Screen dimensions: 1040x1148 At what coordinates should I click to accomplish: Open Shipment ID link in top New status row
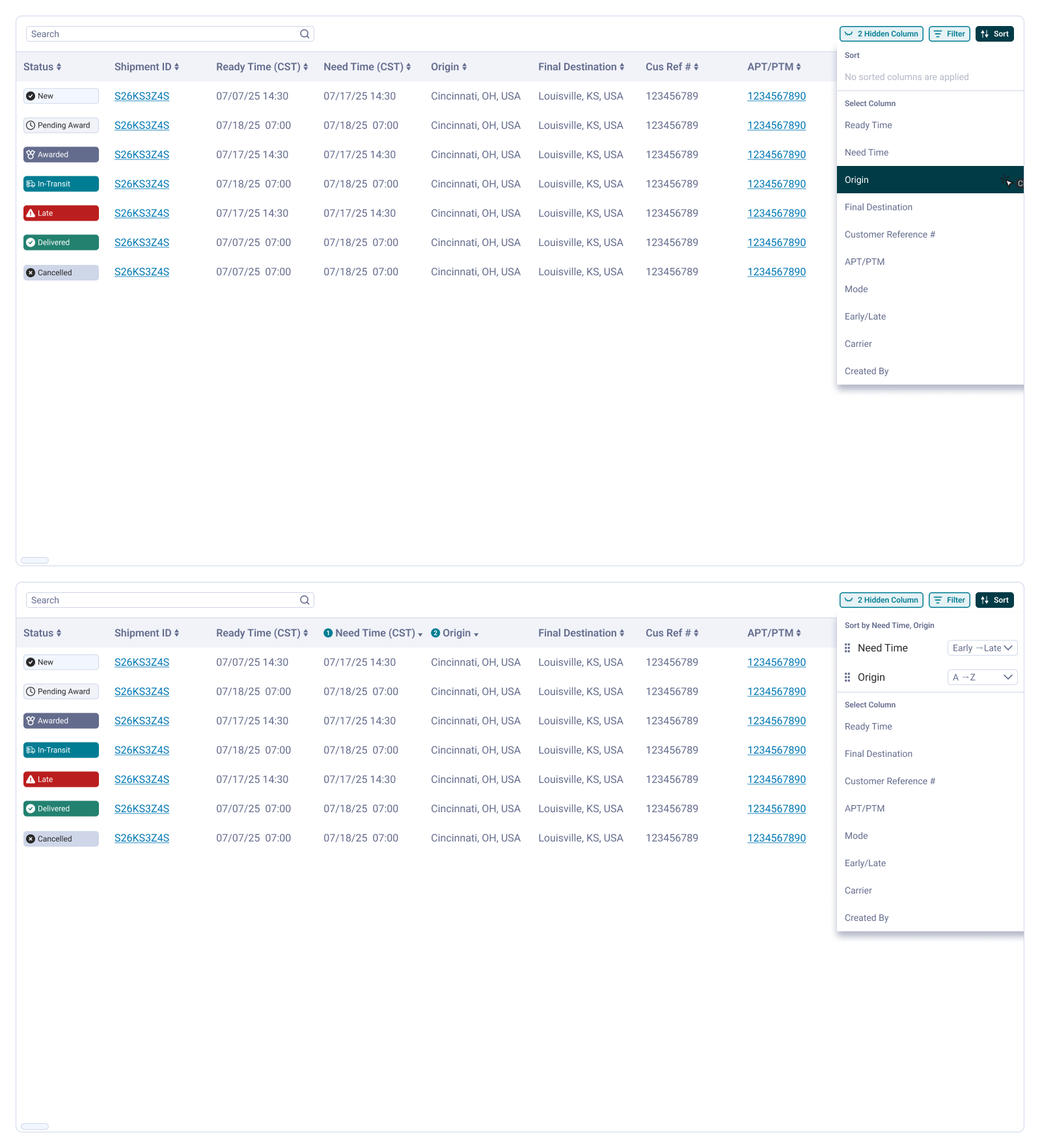(x=142, y=96)
